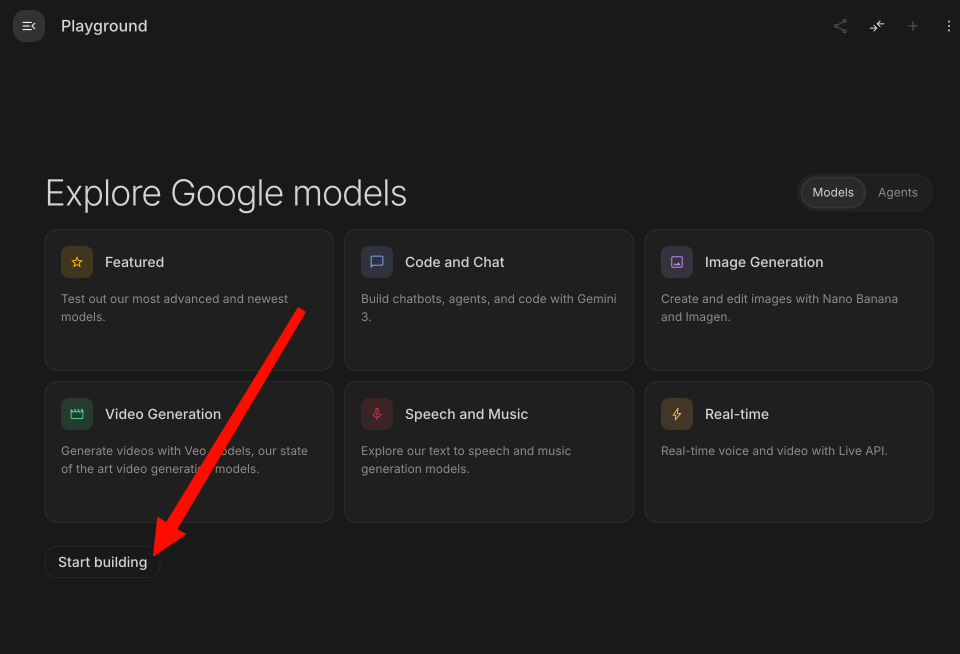Click the plus new chat icon

point(912,26)
